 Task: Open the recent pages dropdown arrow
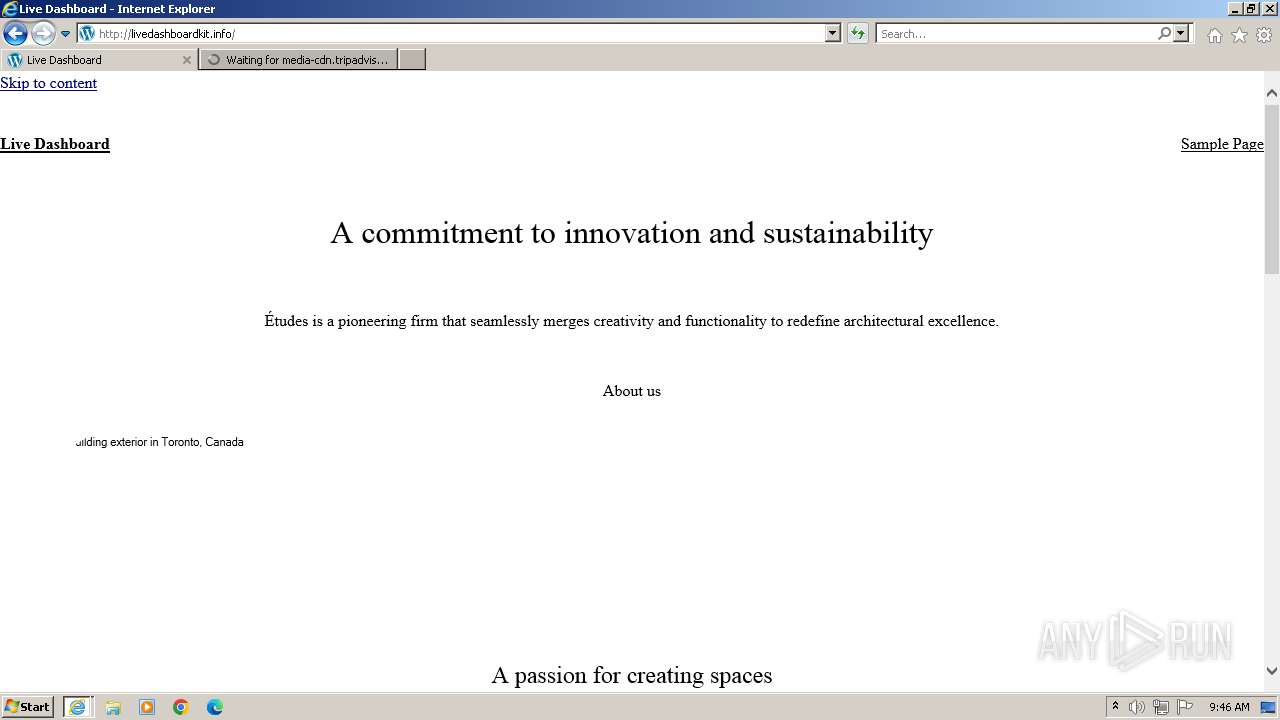(x=66, y=34)
